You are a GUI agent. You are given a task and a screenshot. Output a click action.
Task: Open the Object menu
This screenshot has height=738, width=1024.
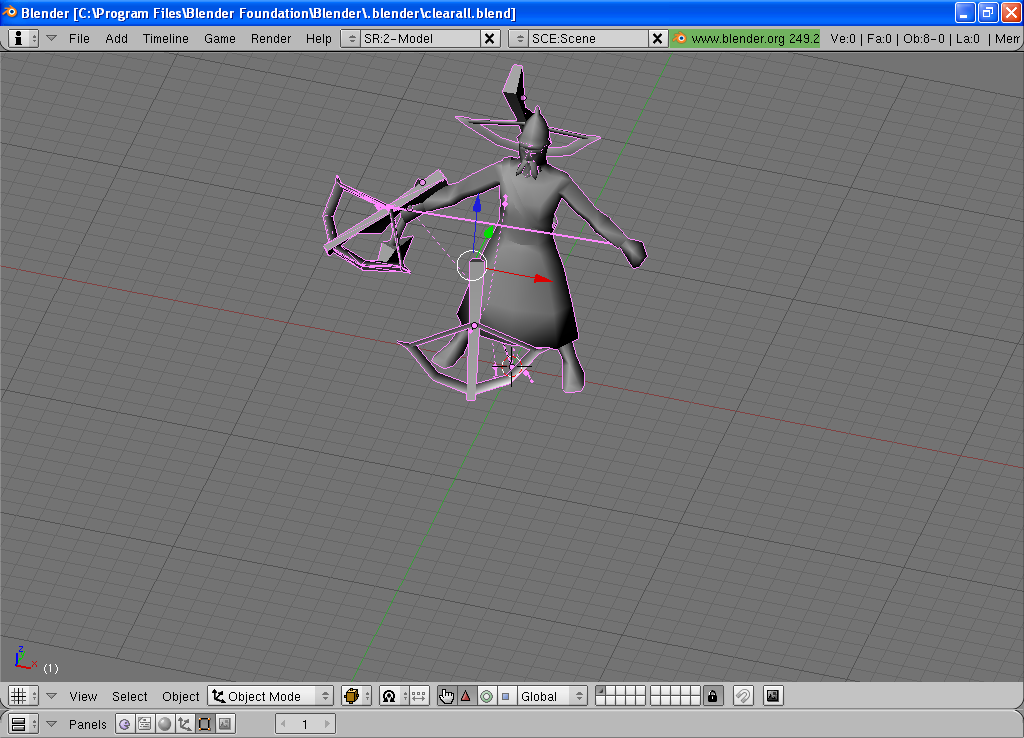[180, 696]
